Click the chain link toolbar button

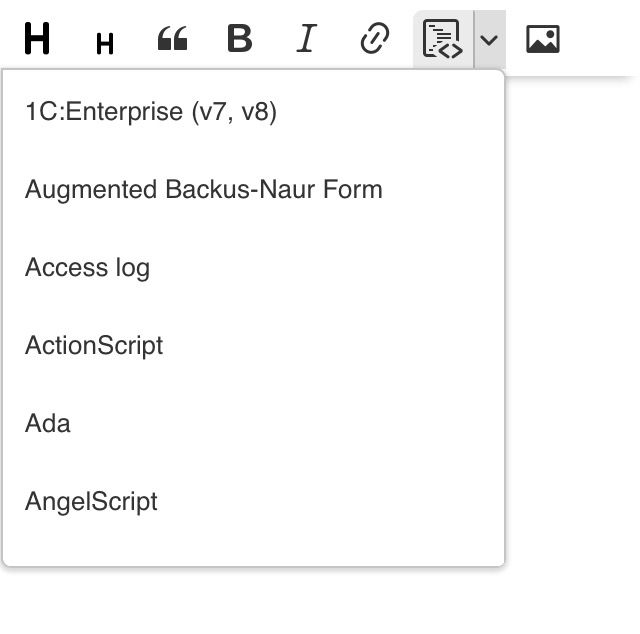[x=374, y=39]
